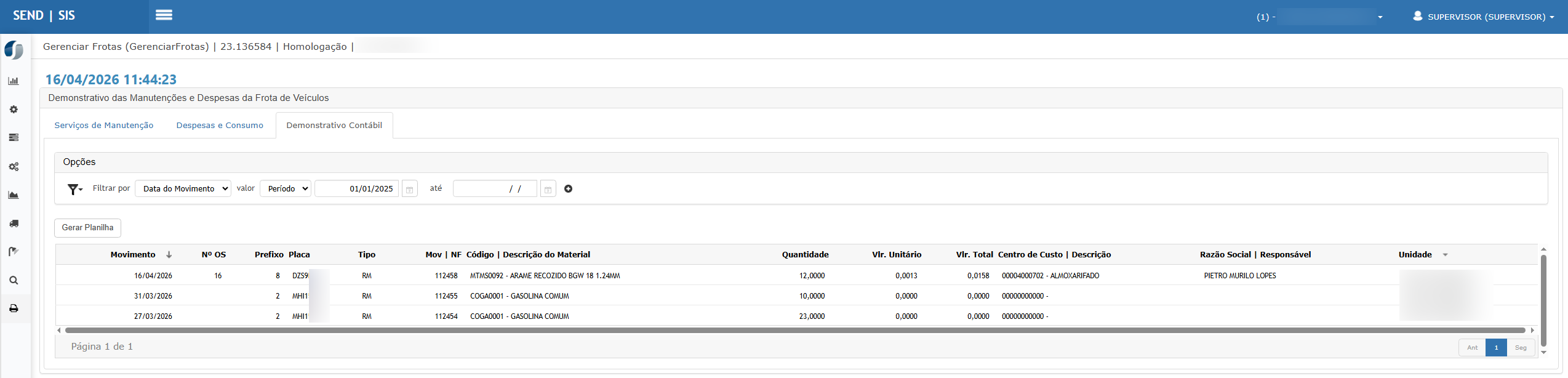Open the SUPERVISOR user menu
Viewport: 1568px width, 378px height.
(1484, 17)
